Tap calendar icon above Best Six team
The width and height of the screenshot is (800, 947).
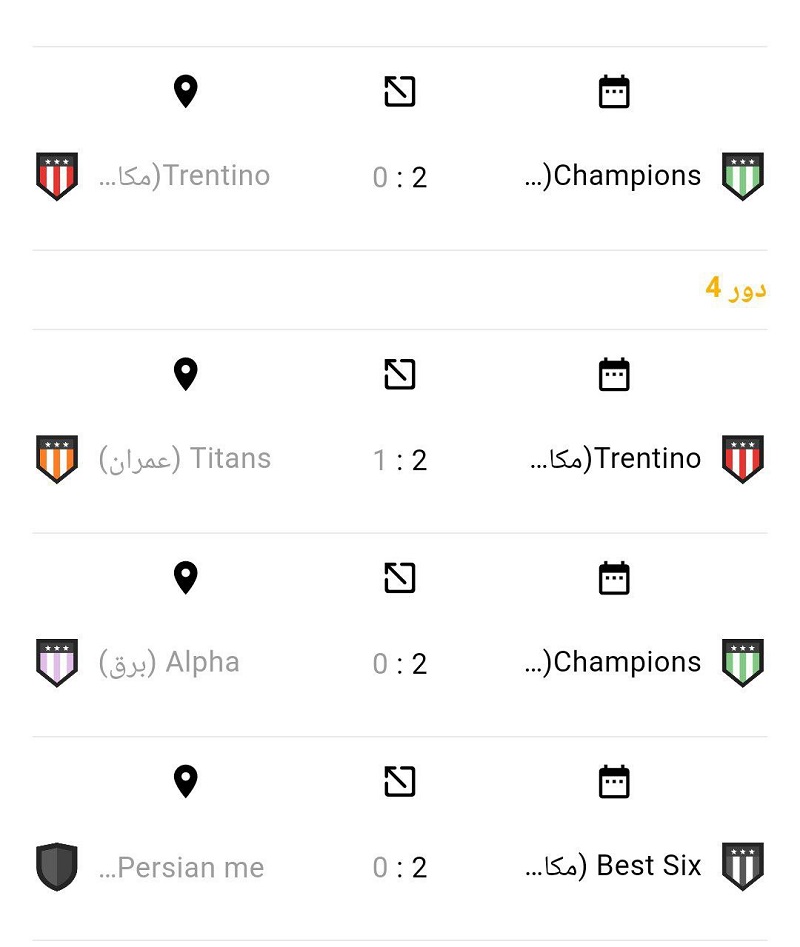pyautogui.click(x=614, y=782)
